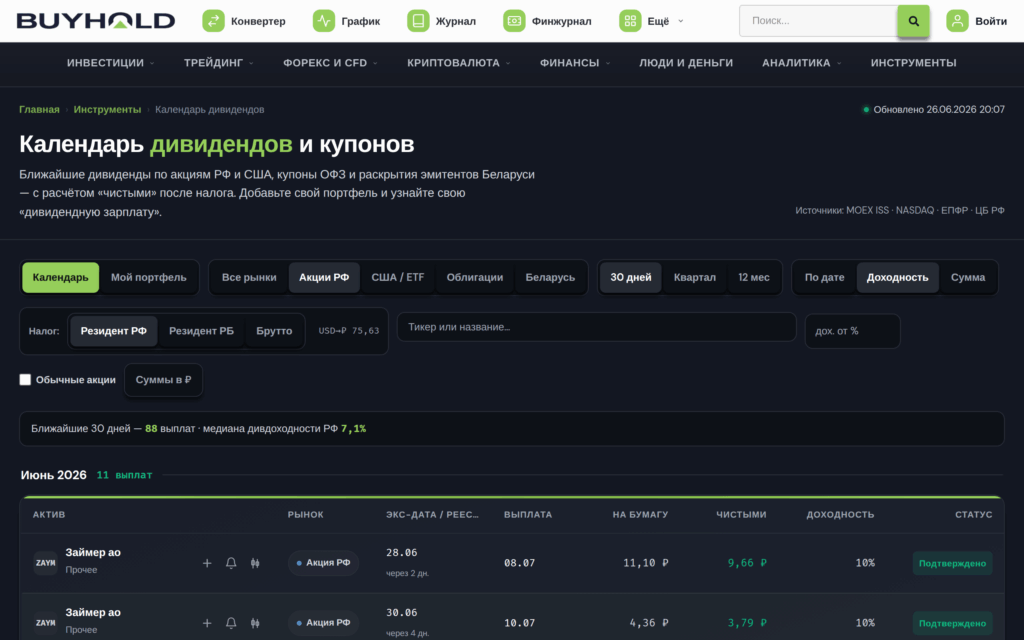
Task: Click the Войти login link
Action: pos(991,21)
